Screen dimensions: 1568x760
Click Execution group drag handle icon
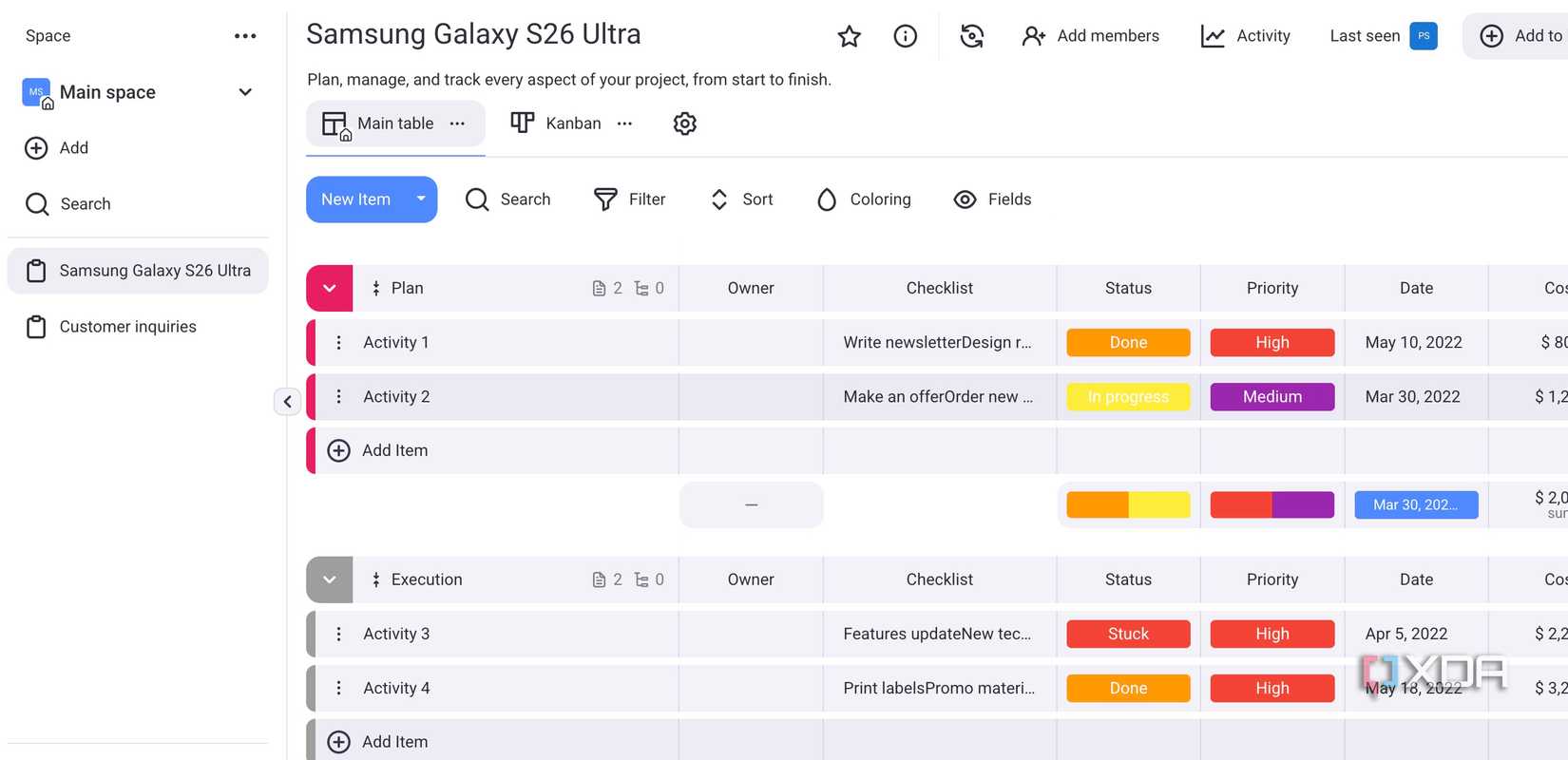coord(376,579)
